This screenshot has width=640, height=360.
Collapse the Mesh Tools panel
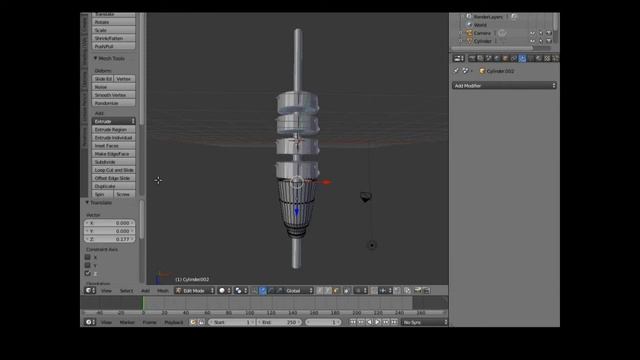[x=96, y=58]
